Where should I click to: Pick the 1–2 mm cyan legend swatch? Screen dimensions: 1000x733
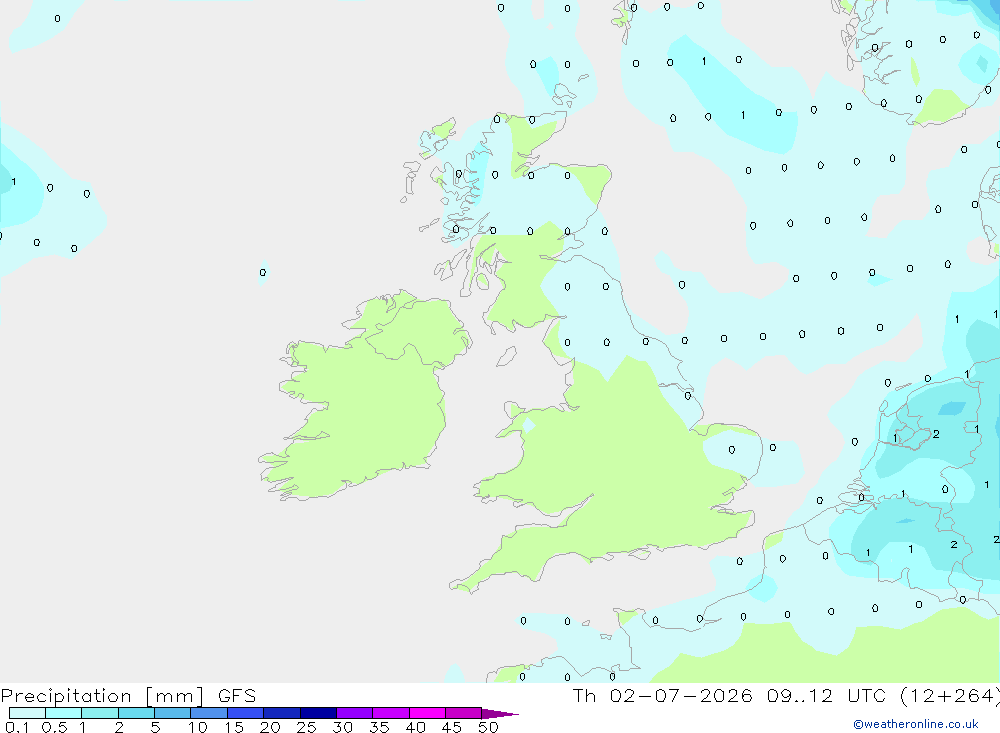99,713
